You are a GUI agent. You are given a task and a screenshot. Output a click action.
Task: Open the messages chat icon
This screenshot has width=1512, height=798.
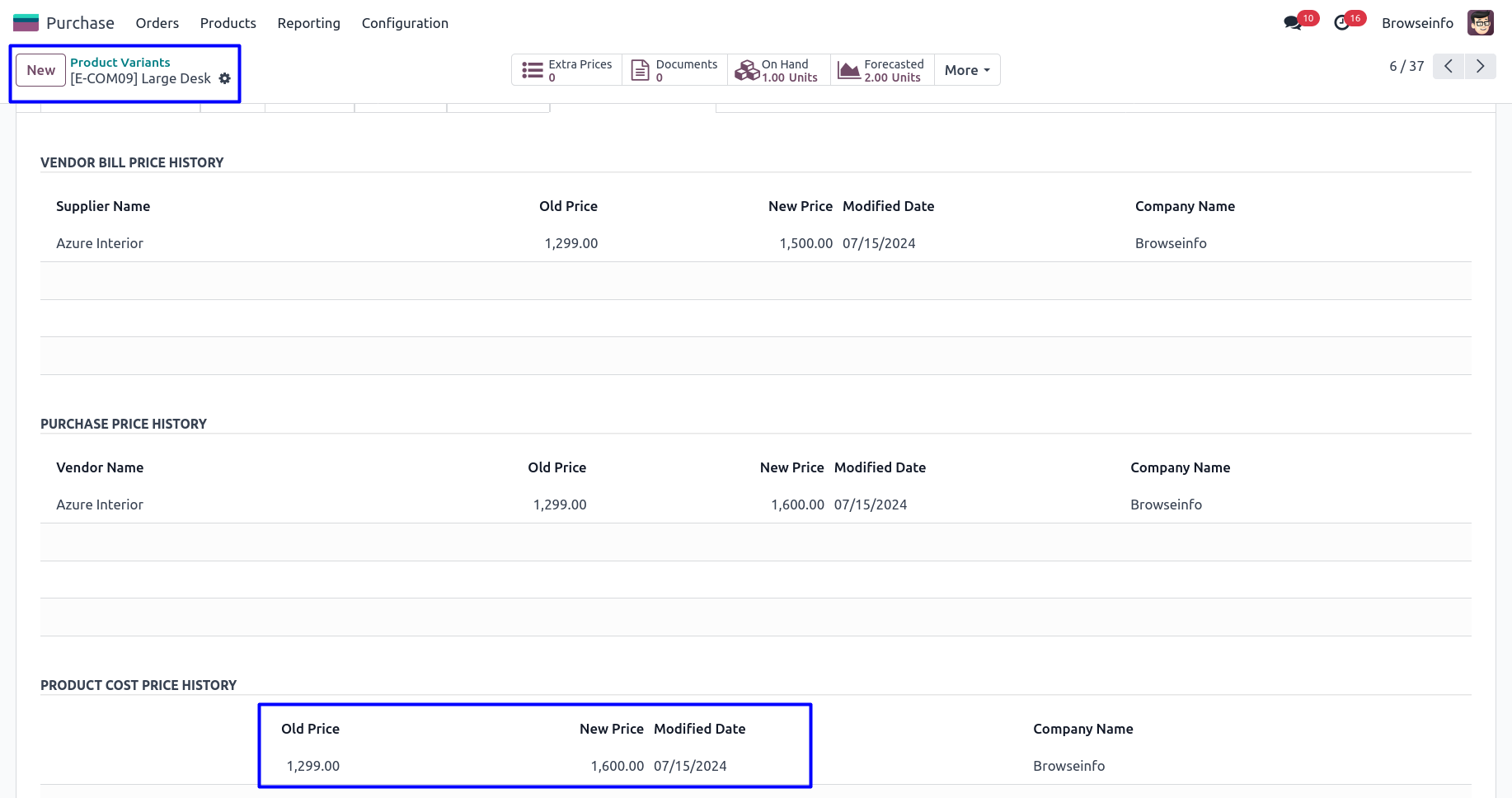1293,23
